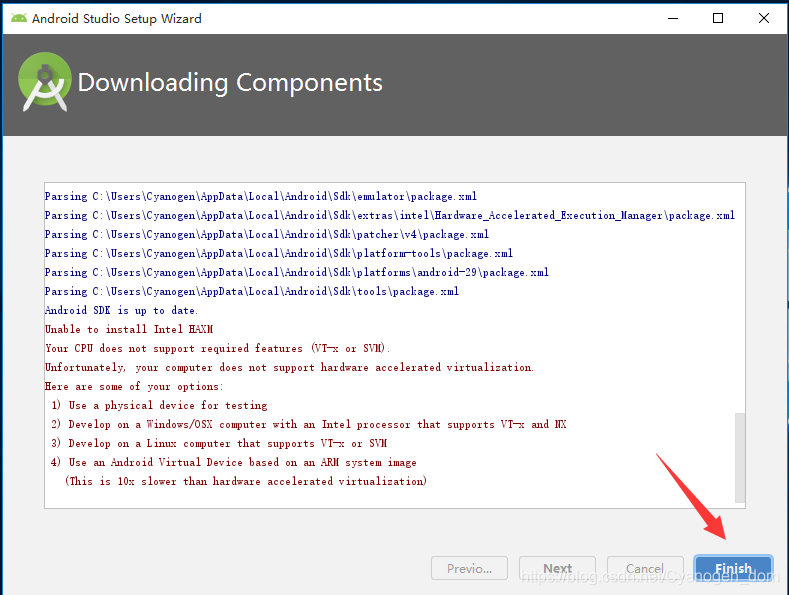Close the Setup Wizard window
This screenshot has height=595, width=789.
tap(764, 18)
